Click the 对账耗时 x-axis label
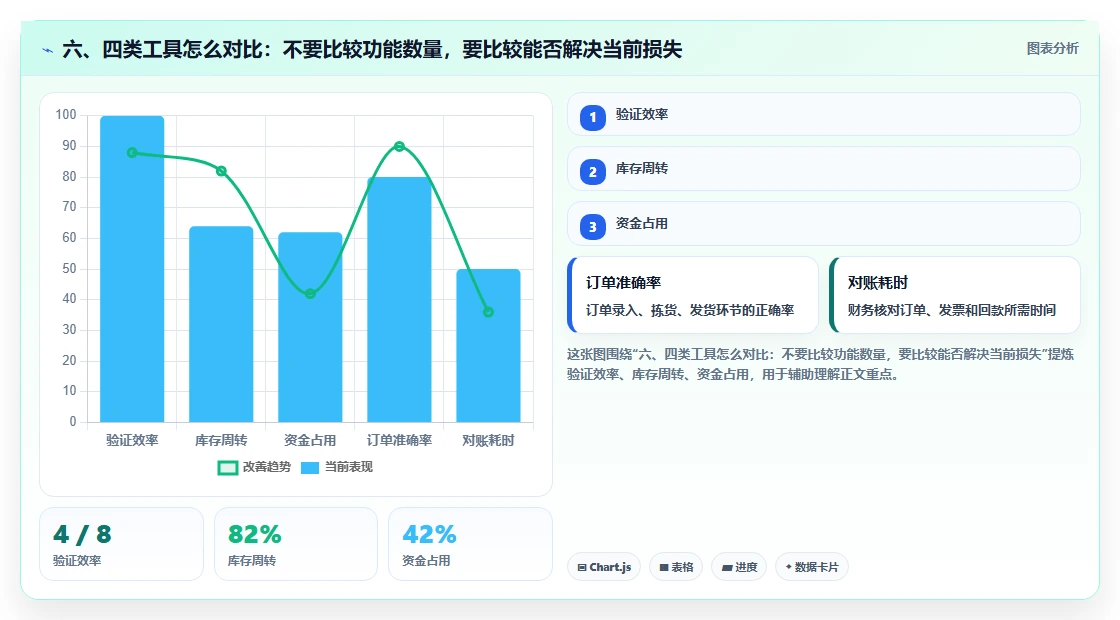1120x620 pixels. click(x=489, y=441)
